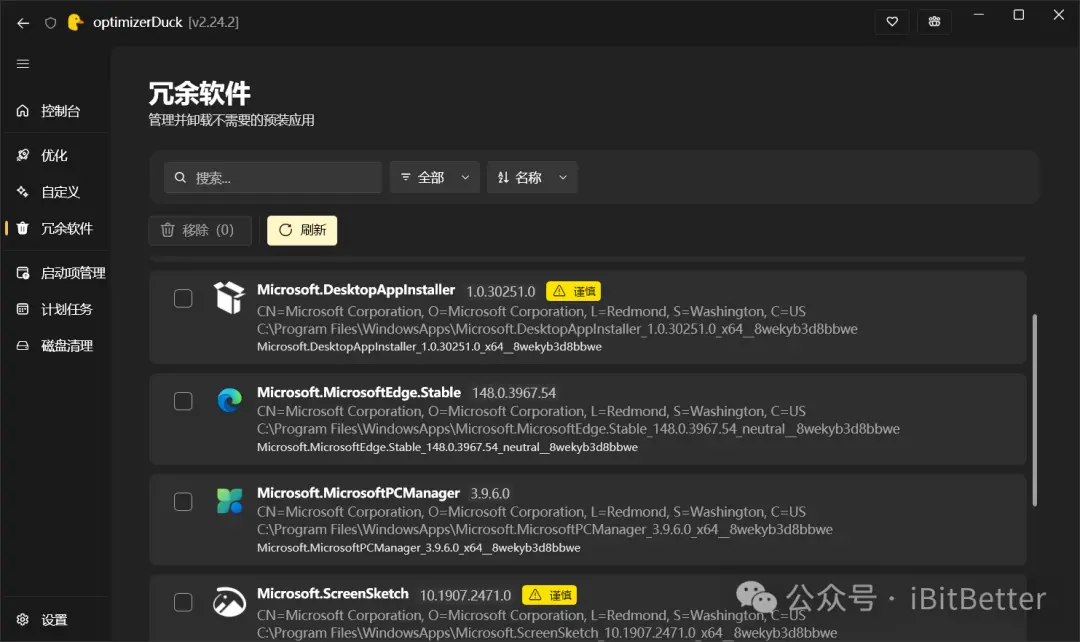Open the 名称 sort dropdown

click(532, 178)
